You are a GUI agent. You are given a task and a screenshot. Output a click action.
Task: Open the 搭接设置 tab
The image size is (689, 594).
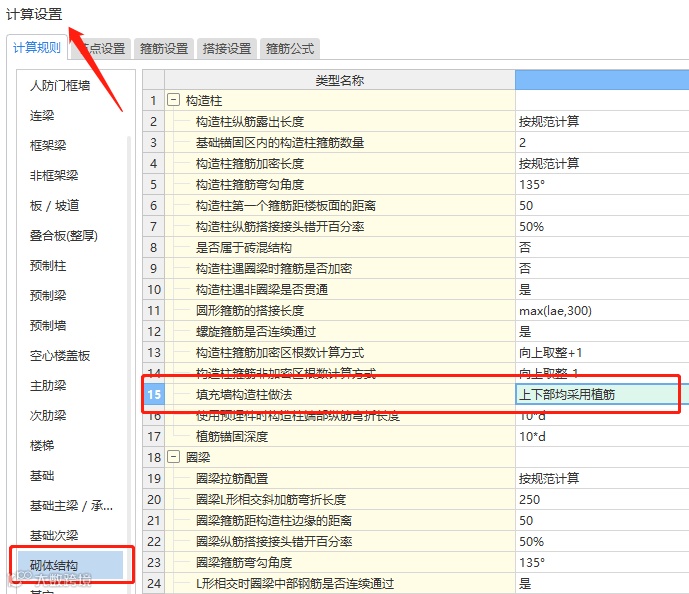(227, 48)
